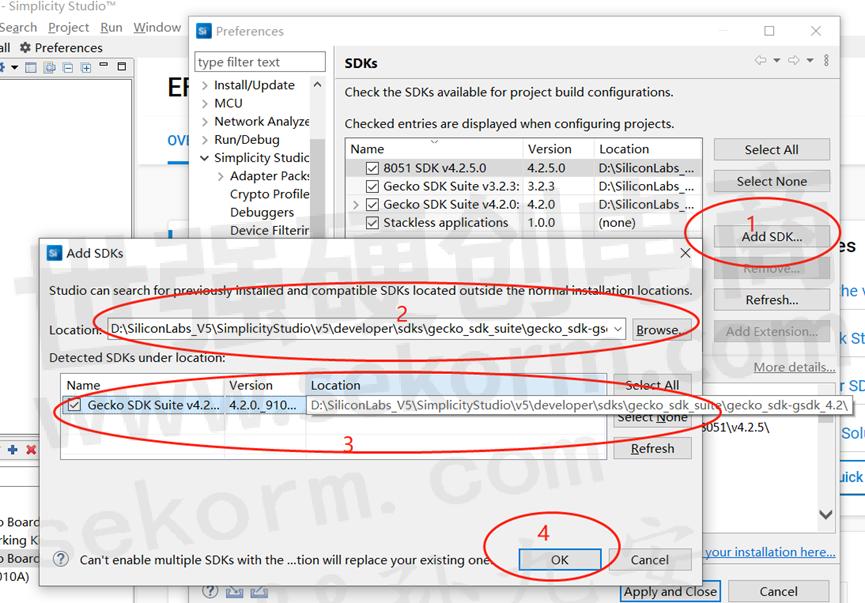Click the expand all icon in left panel
865x603 pixels.
86,68
